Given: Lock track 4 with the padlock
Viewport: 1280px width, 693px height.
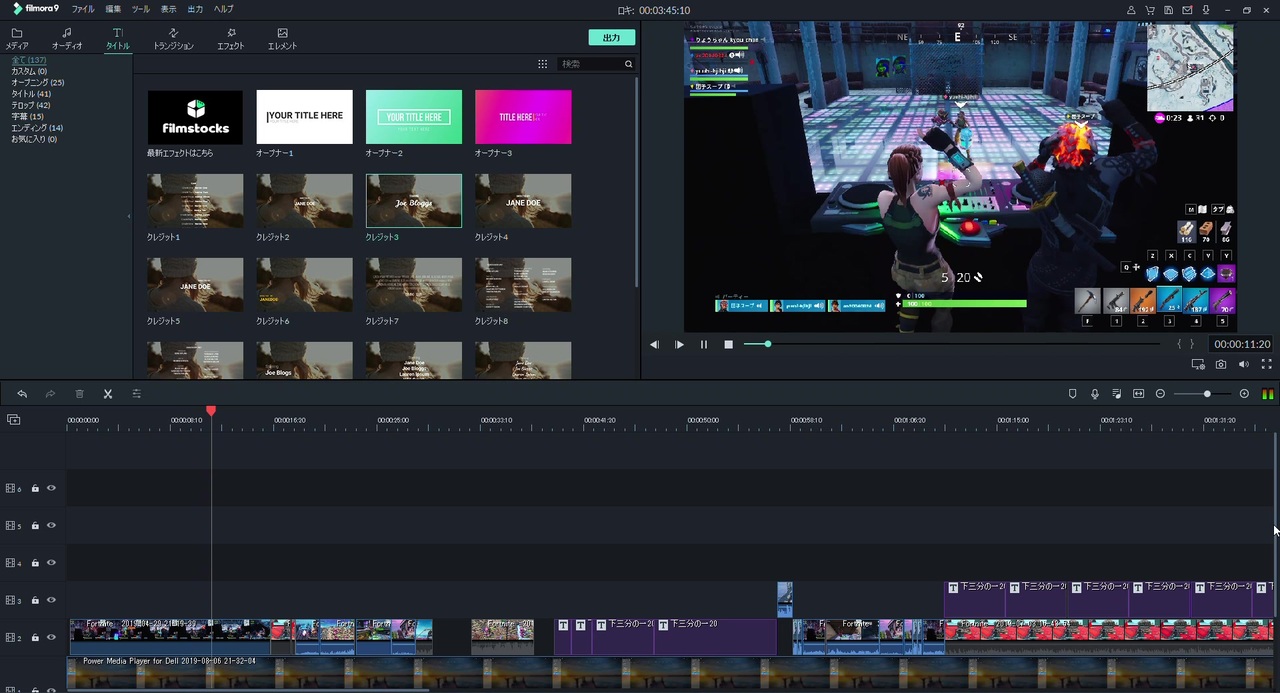Looking at the screenshot, I should (35, 563).
